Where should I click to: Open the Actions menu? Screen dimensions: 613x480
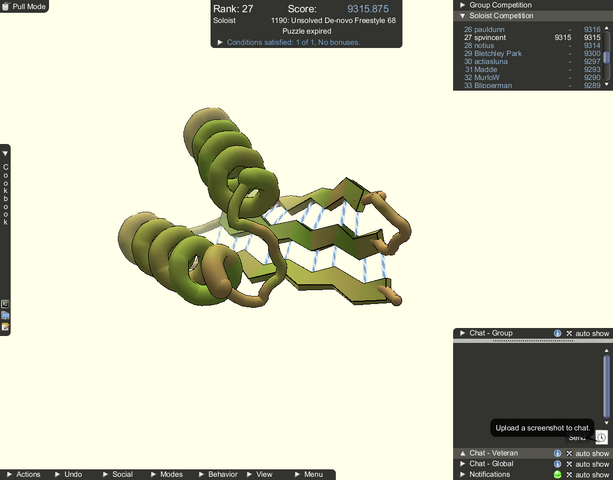(23, 474)
